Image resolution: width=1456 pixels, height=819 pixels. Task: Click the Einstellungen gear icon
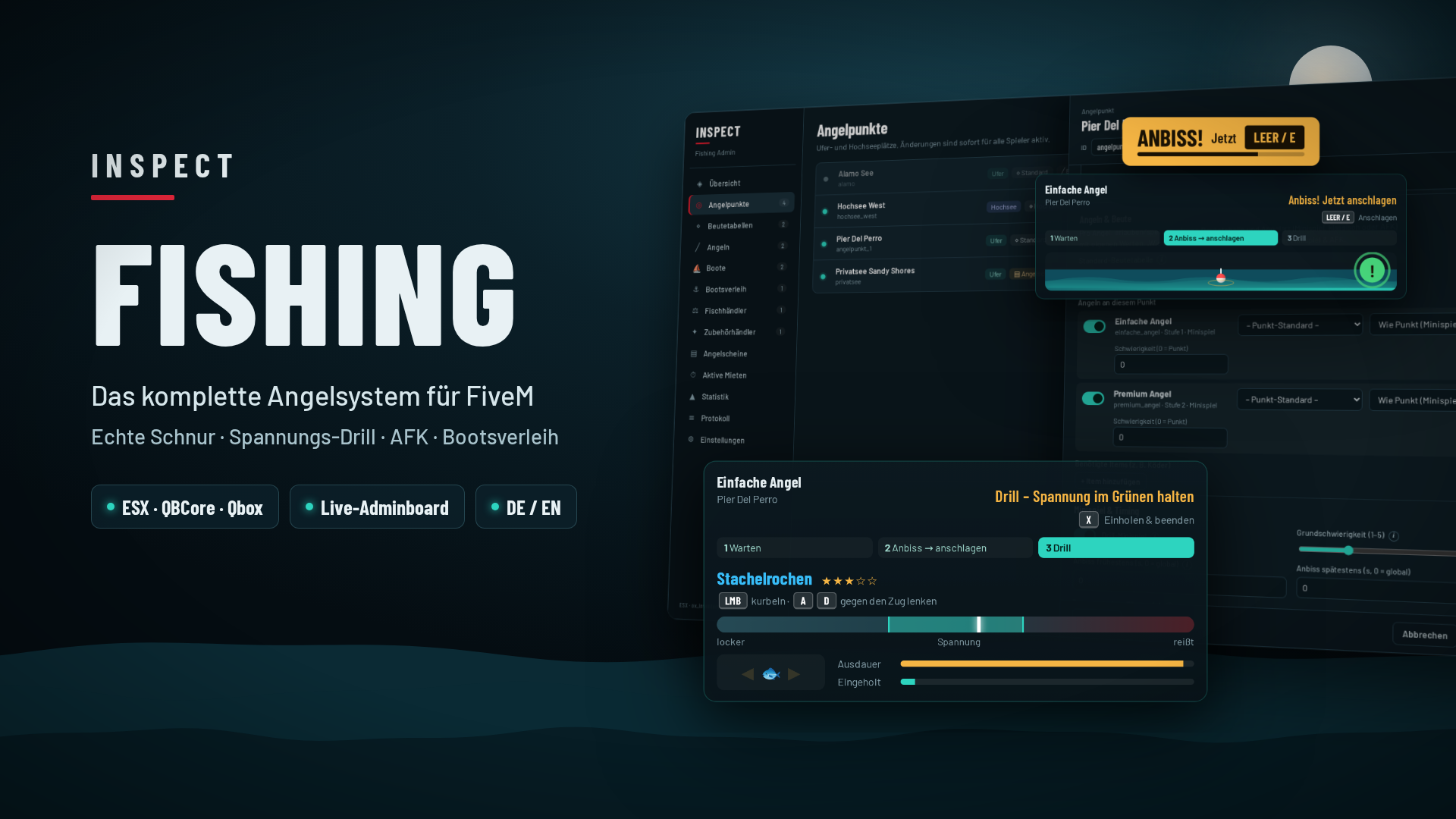click(x=690, y=439)
